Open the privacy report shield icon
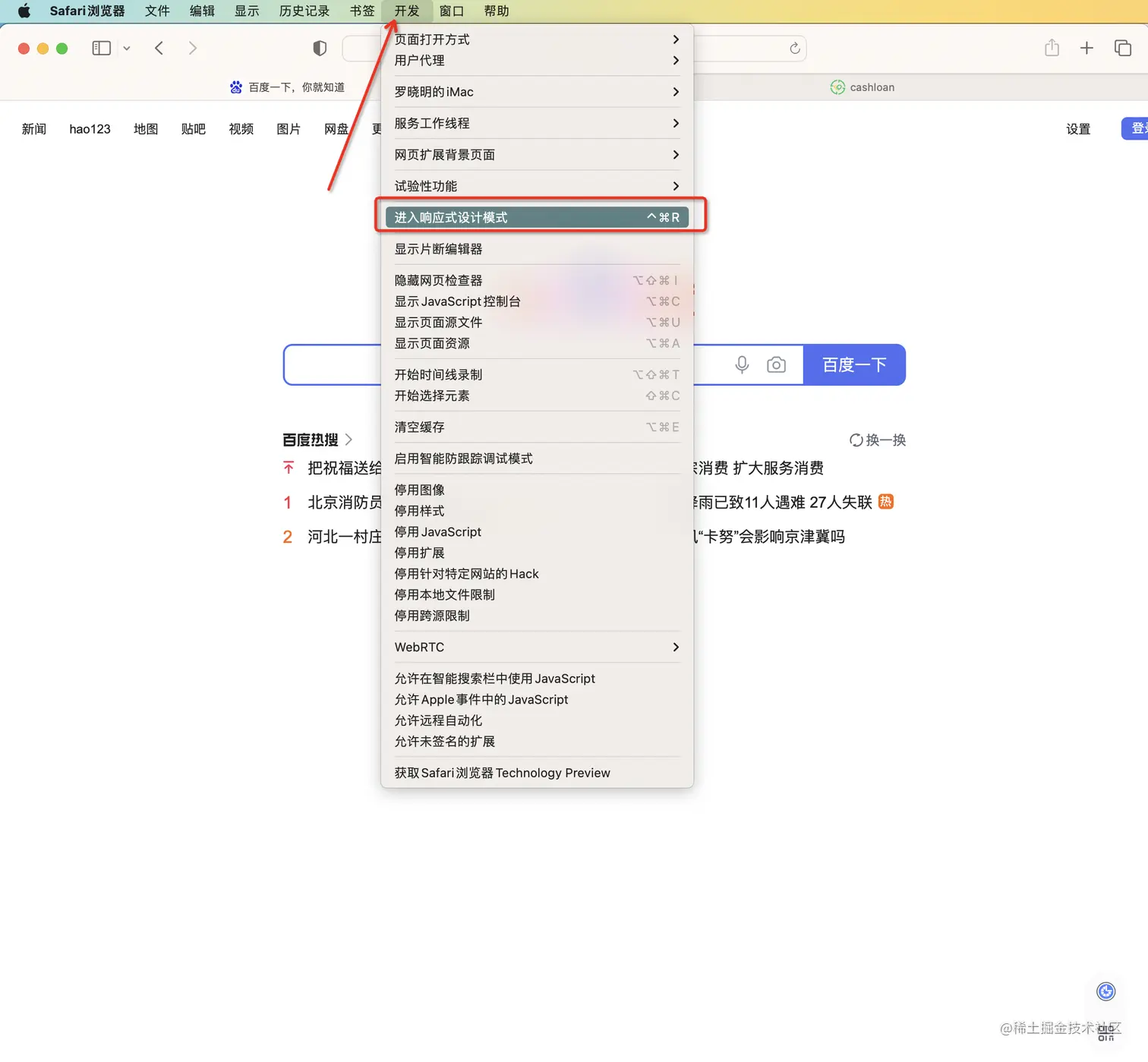Viewport: 1148px width, 1062px height. [320, 48]
